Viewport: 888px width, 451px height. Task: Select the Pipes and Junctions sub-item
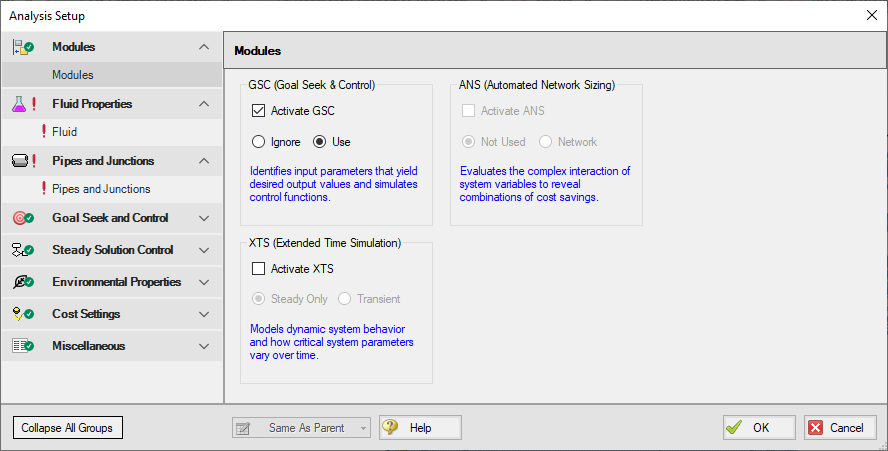[101, 189]
